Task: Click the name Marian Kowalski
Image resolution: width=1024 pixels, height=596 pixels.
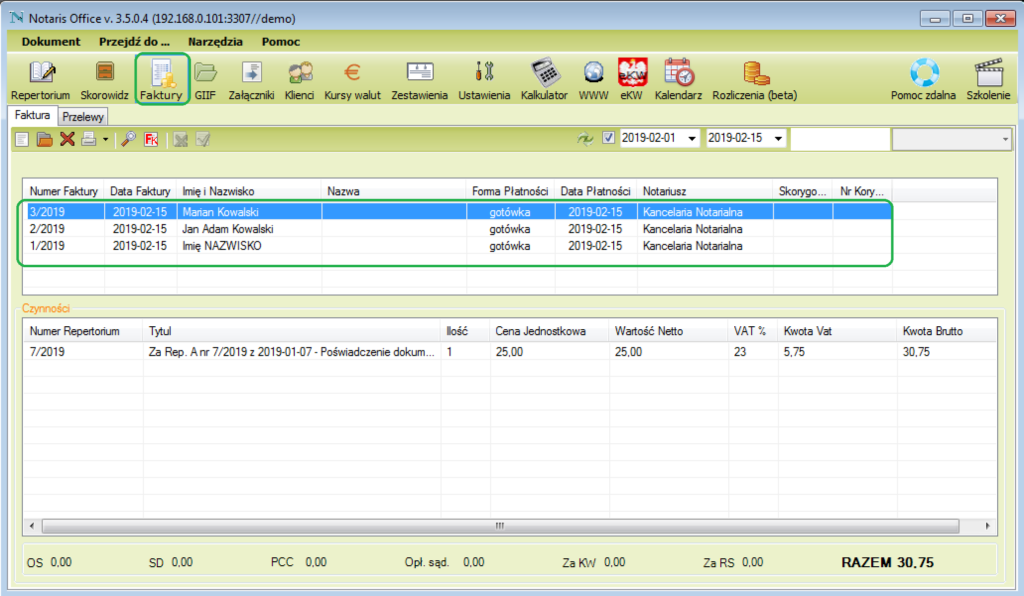Action: point(220,212)
